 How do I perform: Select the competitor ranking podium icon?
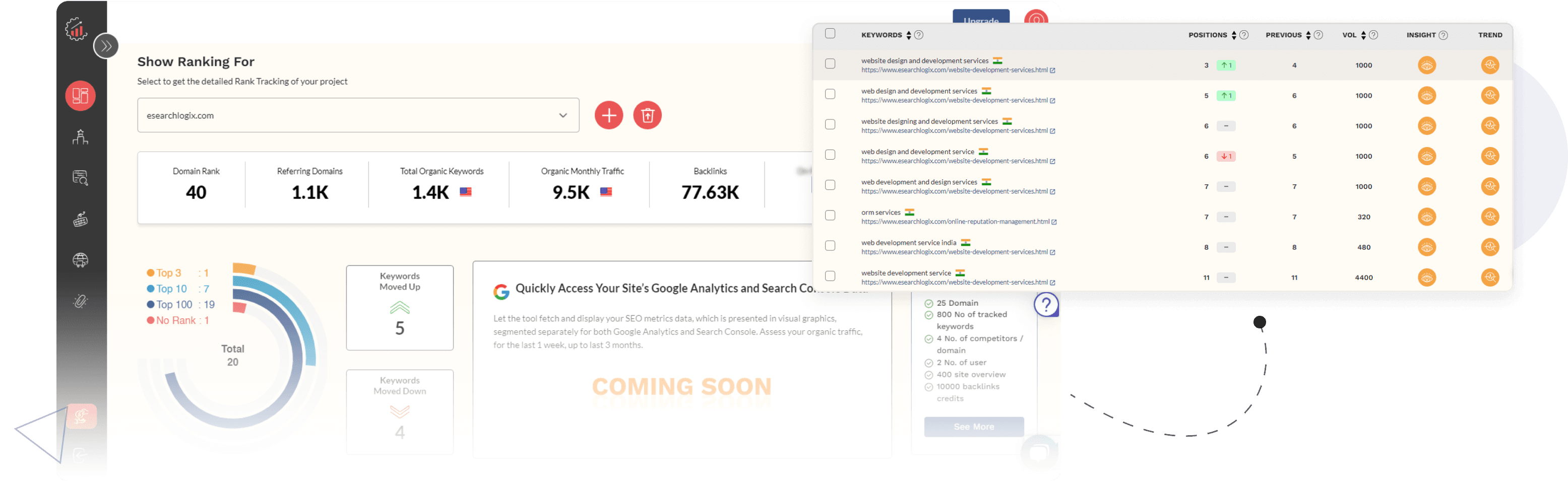[x=80, y=137]
